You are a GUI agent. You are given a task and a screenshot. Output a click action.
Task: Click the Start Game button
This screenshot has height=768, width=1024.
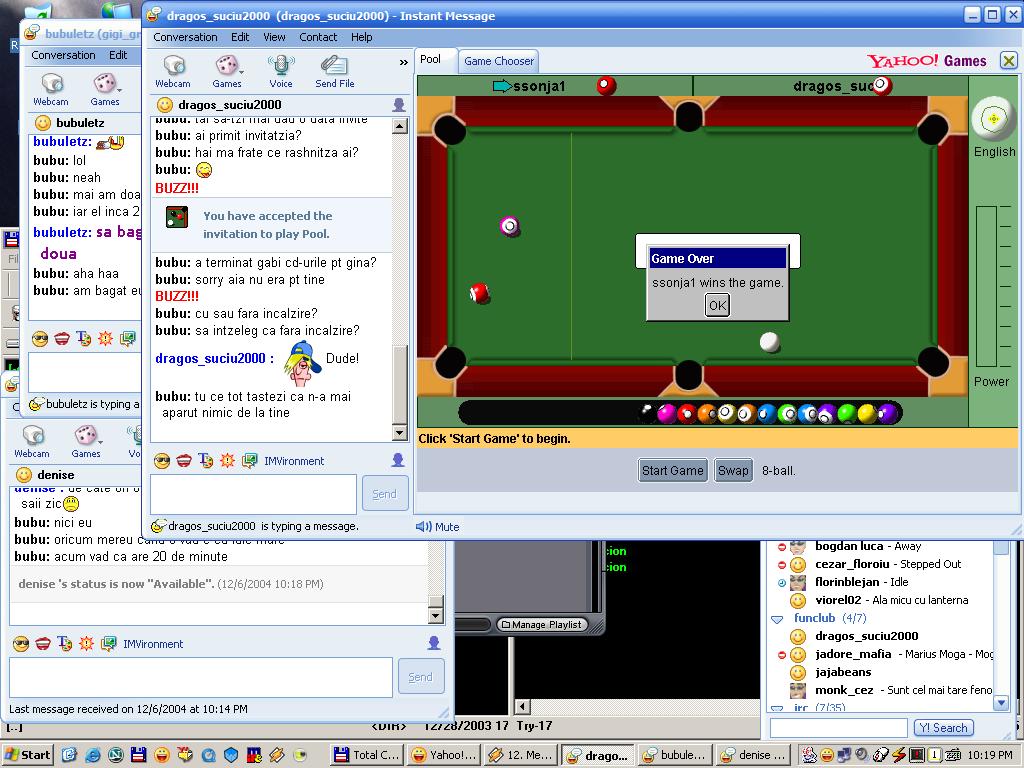(673, 471)
